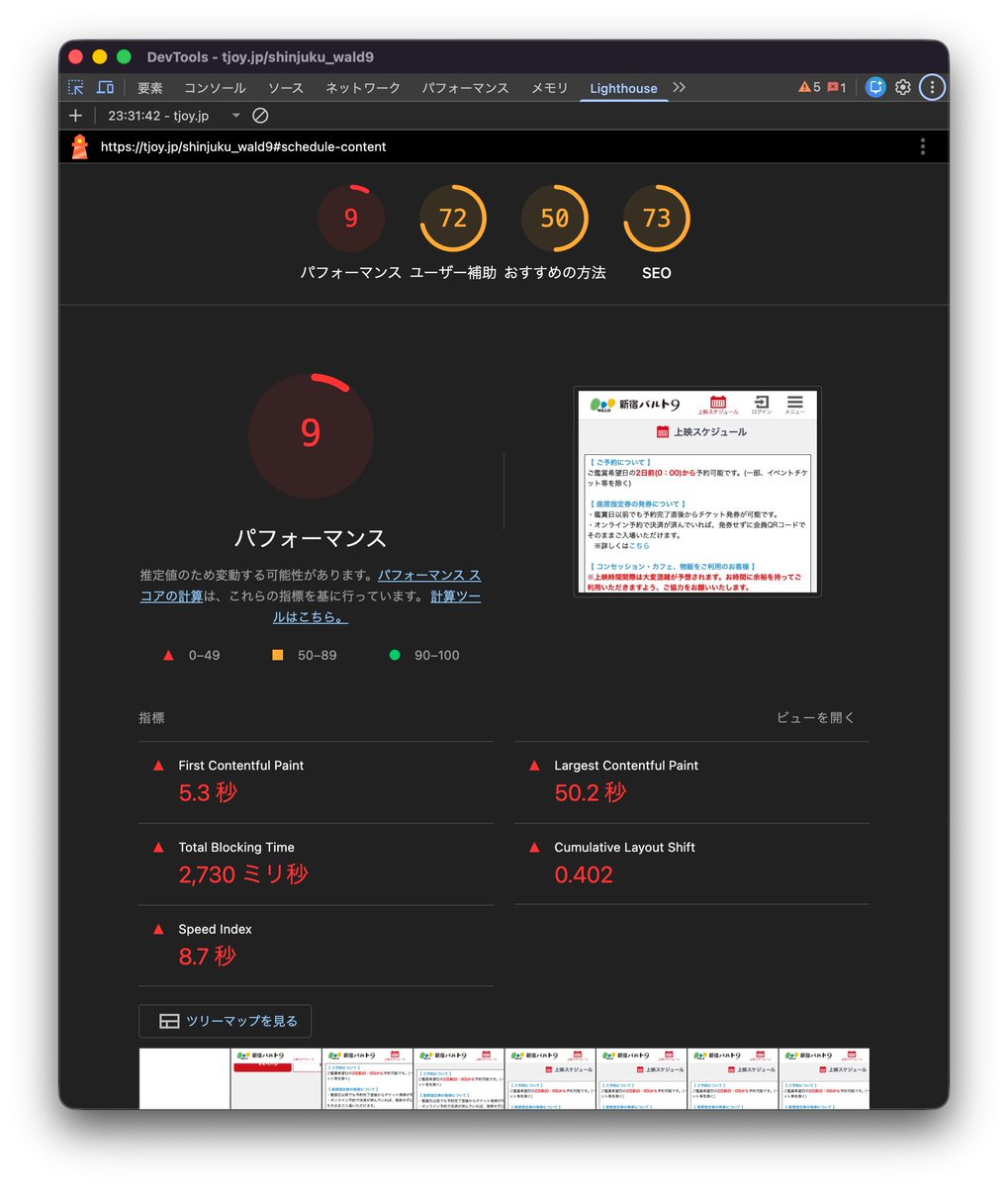Click the large performance gauge showing 9
Image resolution: width=1008 pixels, height=1187 pixels.
click(x=311, y=435)
